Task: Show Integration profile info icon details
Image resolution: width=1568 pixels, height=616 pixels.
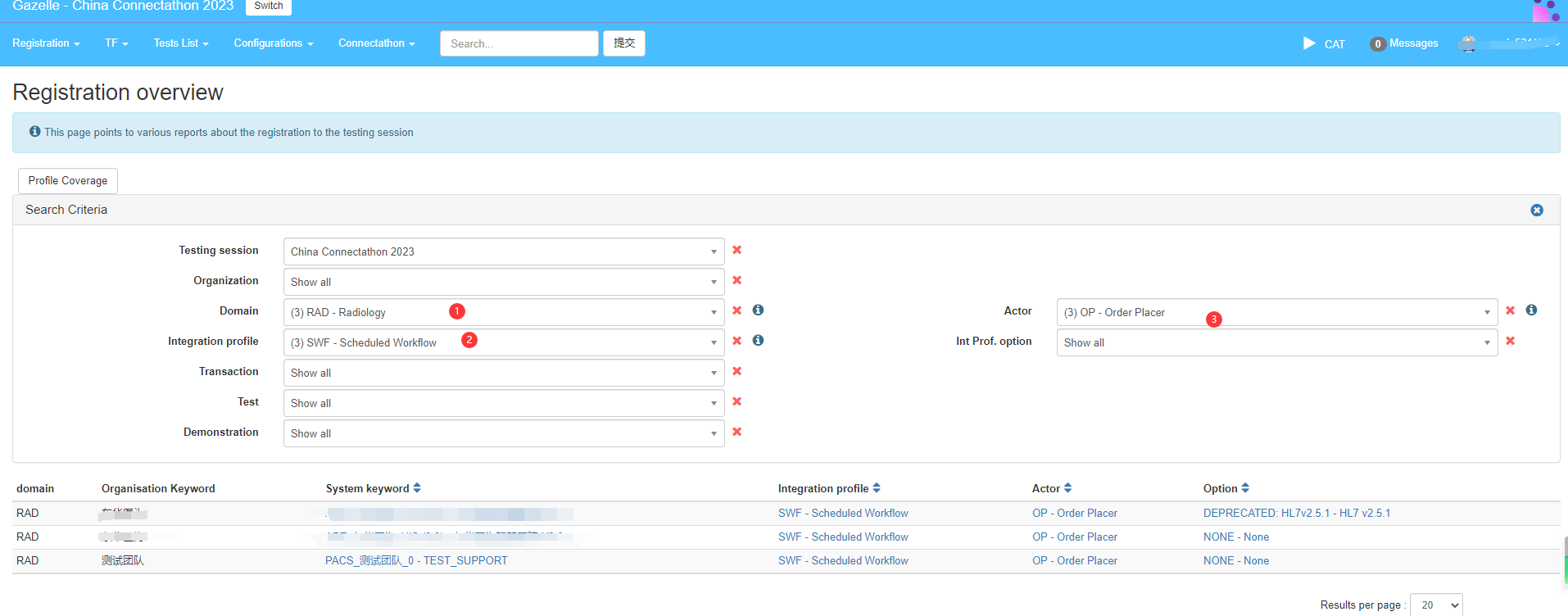Action: click(758, 340)
